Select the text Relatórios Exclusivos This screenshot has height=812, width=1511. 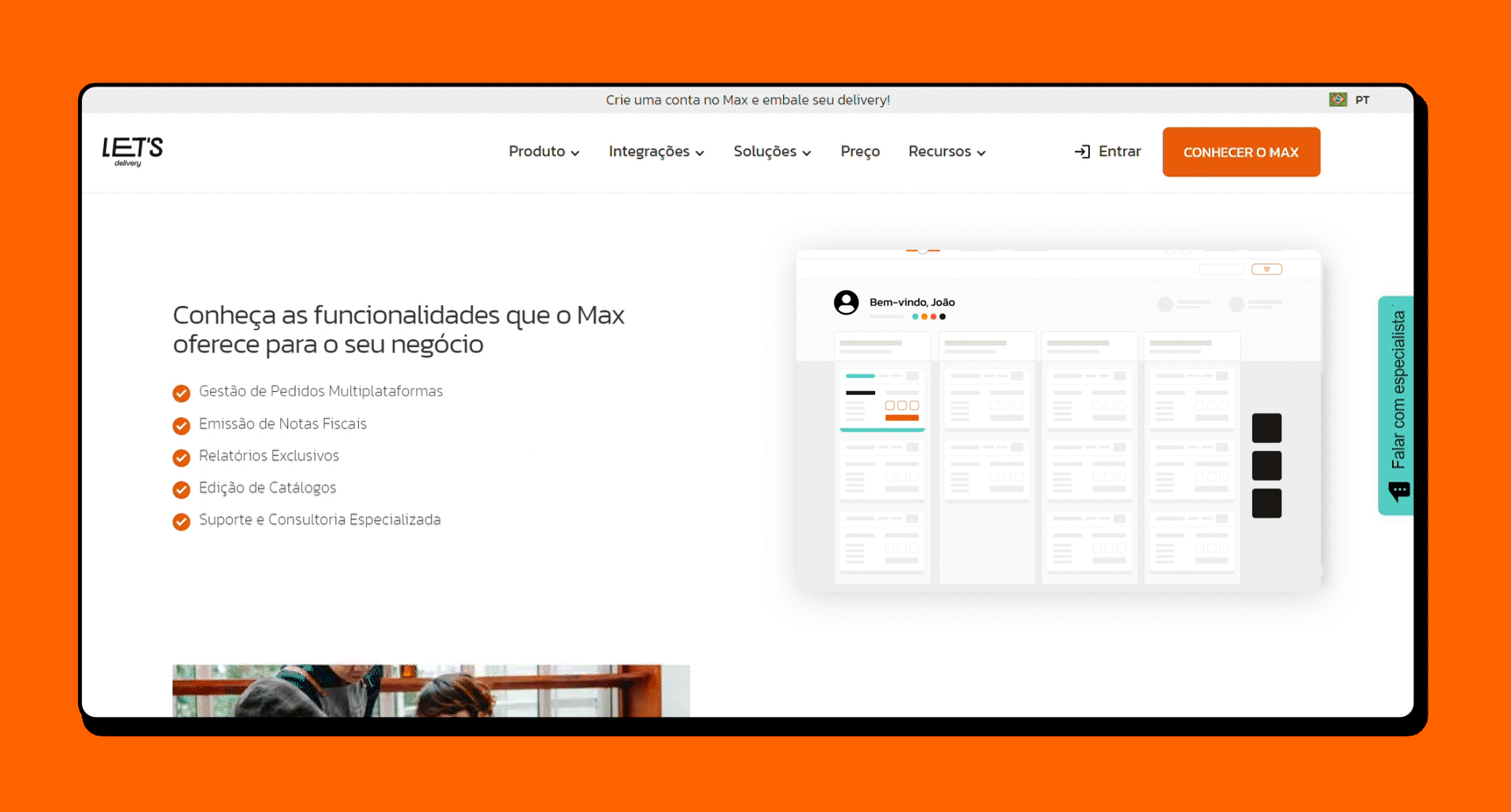click(268, 456)
